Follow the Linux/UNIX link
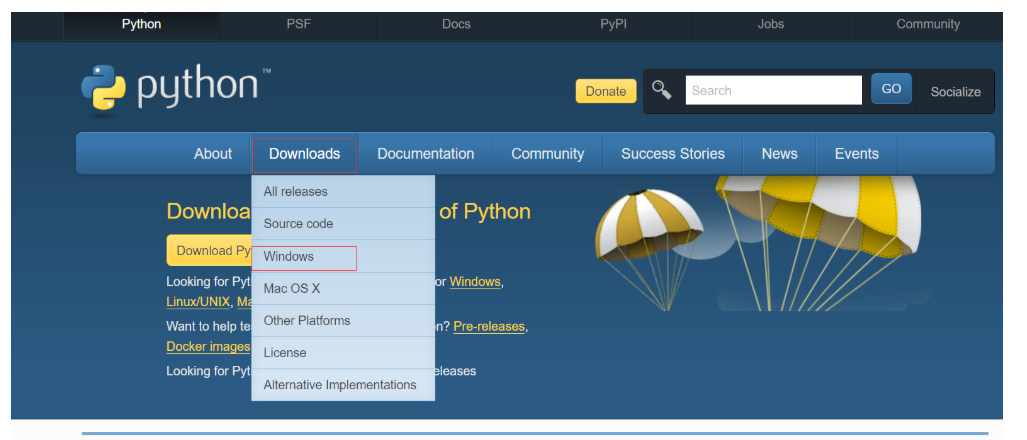This screenshot has width=1027, height=440. [x=198, y=302]
